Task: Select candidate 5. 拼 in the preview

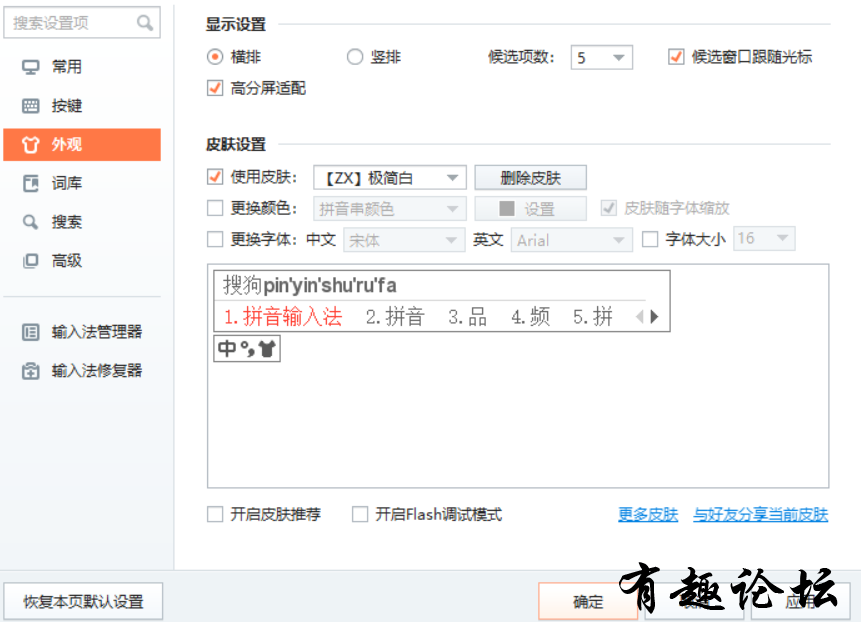Action: [593, 317]
